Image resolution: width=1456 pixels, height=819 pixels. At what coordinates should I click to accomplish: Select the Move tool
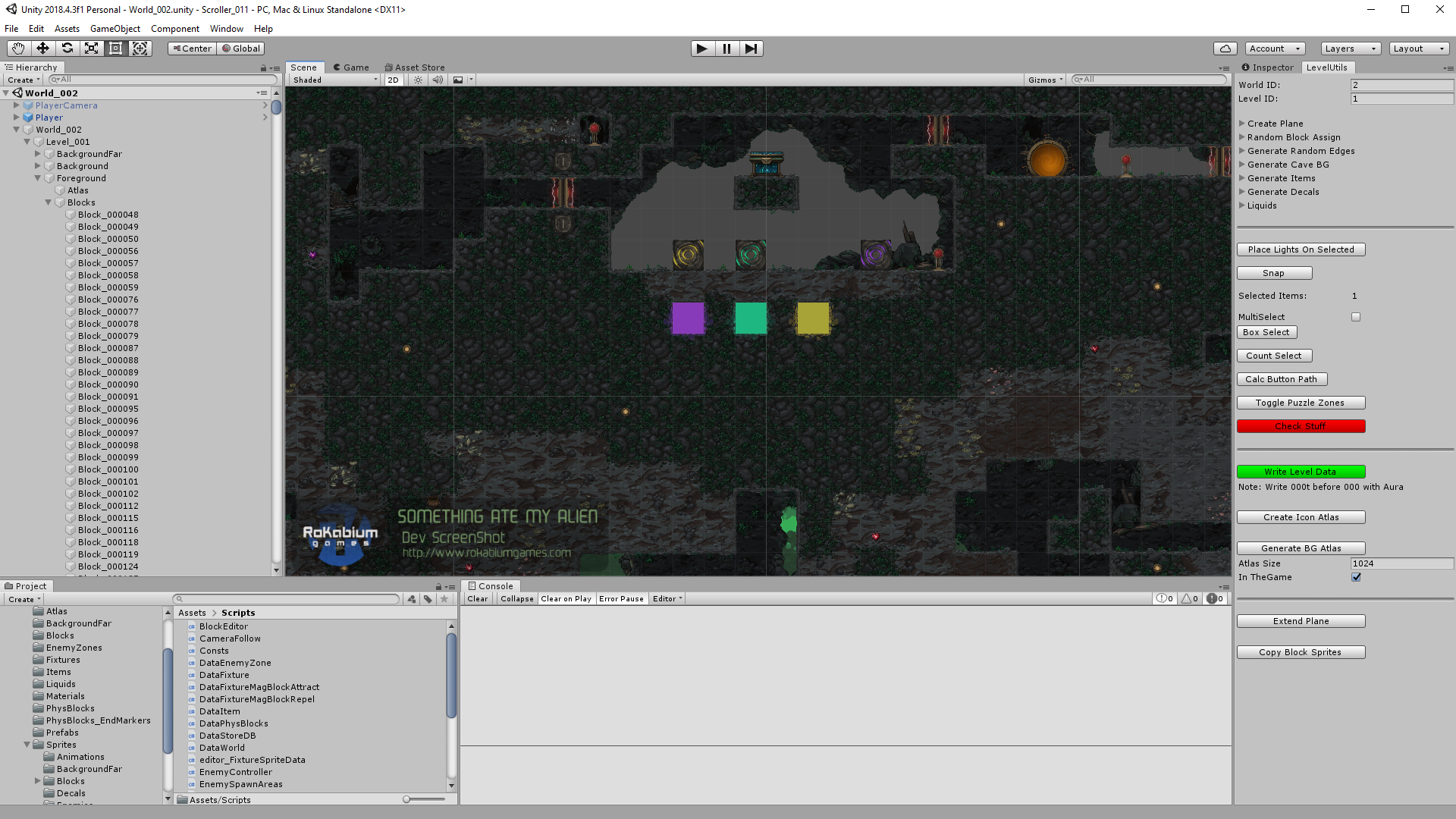tap(42, 49)
